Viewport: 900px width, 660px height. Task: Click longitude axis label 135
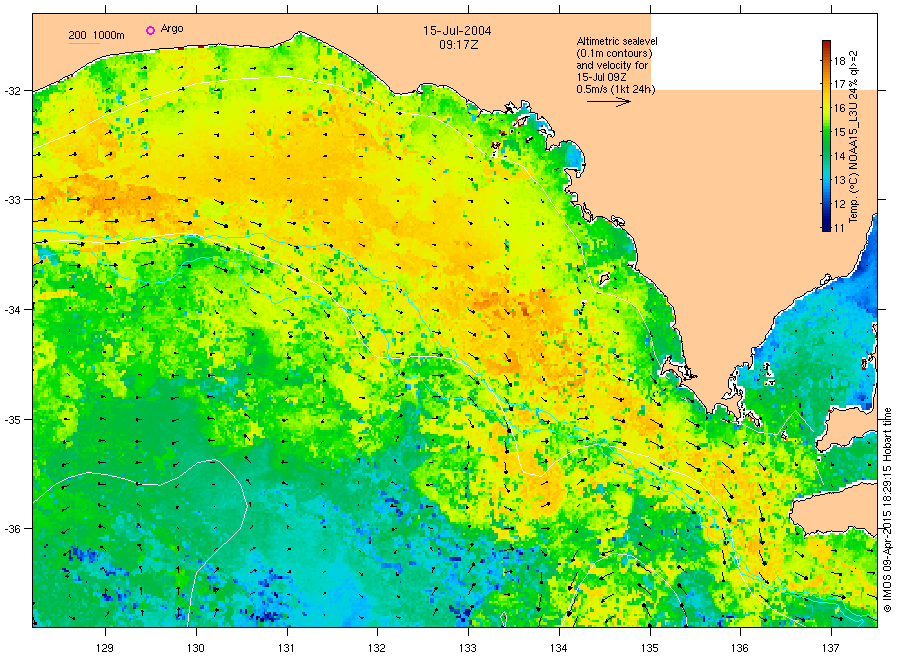650,649
